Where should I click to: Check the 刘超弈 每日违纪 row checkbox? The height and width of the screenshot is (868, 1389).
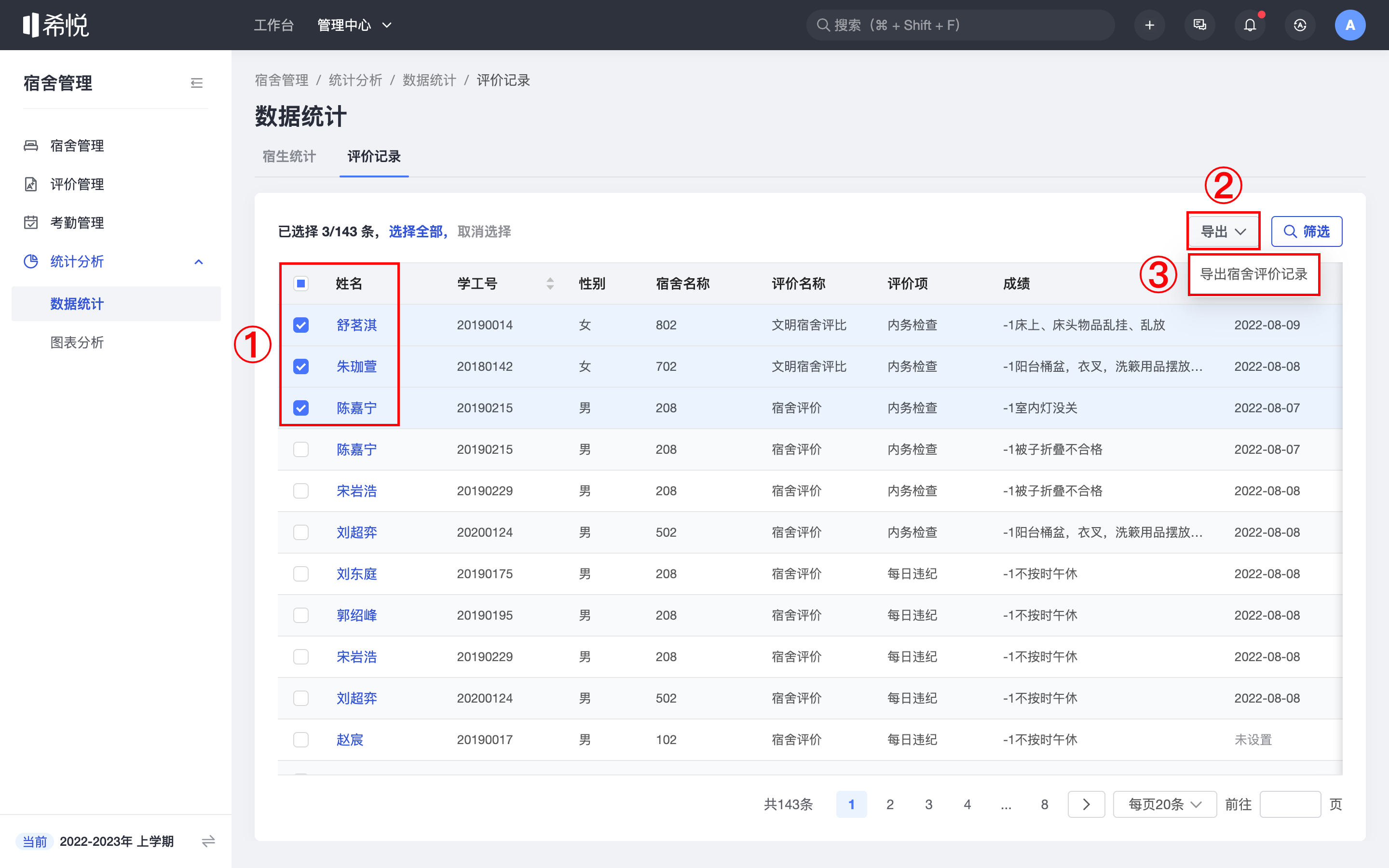(301, 698)
